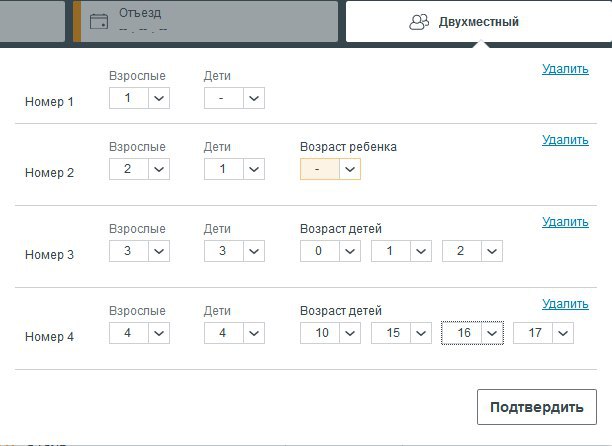
Task: Click Возраст детей label in Номер 3
Action: click(x=341, y=229)
